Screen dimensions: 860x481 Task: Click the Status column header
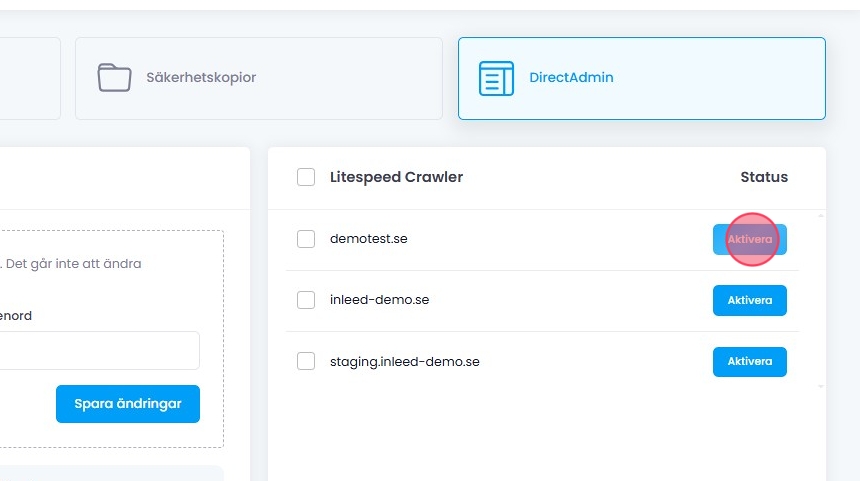tap(764, 178)
